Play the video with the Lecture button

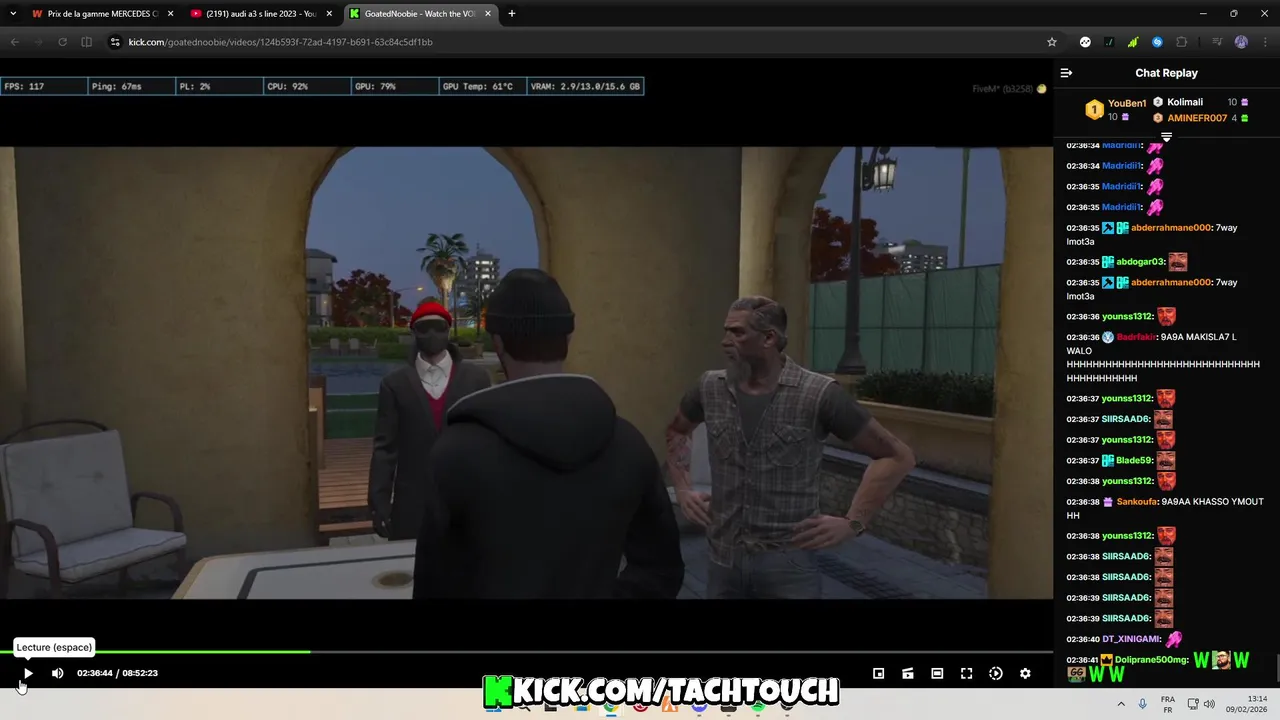(x=28, y=673)
